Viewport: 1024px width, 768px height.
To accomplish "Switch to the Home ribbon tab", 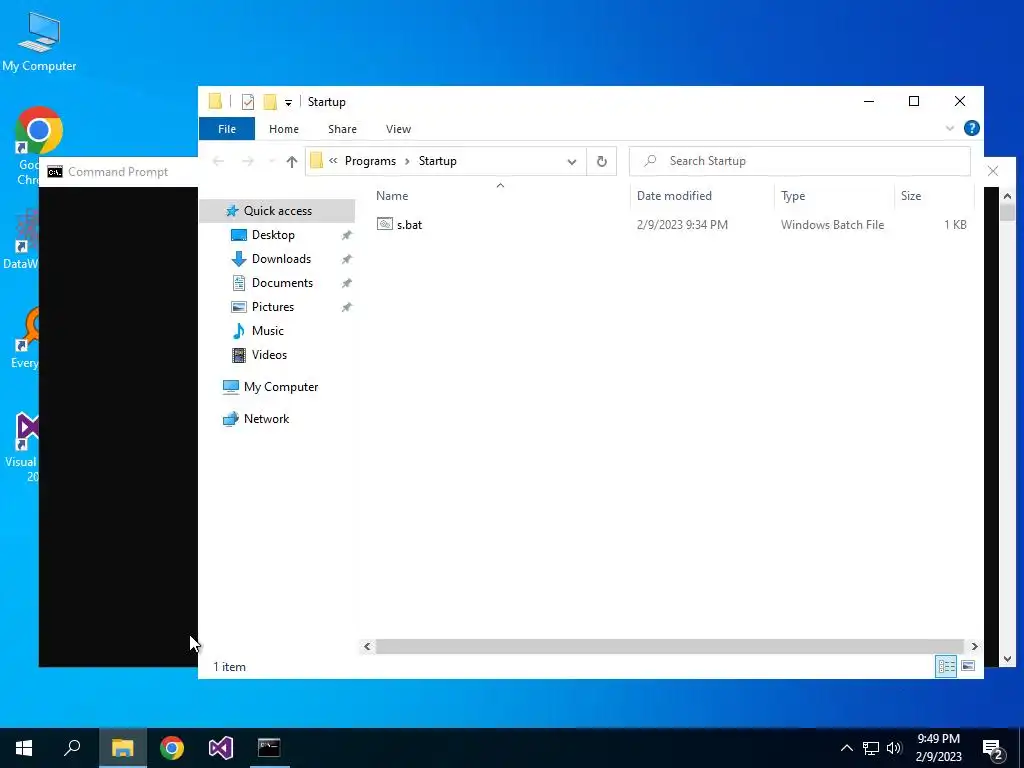I will tap(283, 129).
